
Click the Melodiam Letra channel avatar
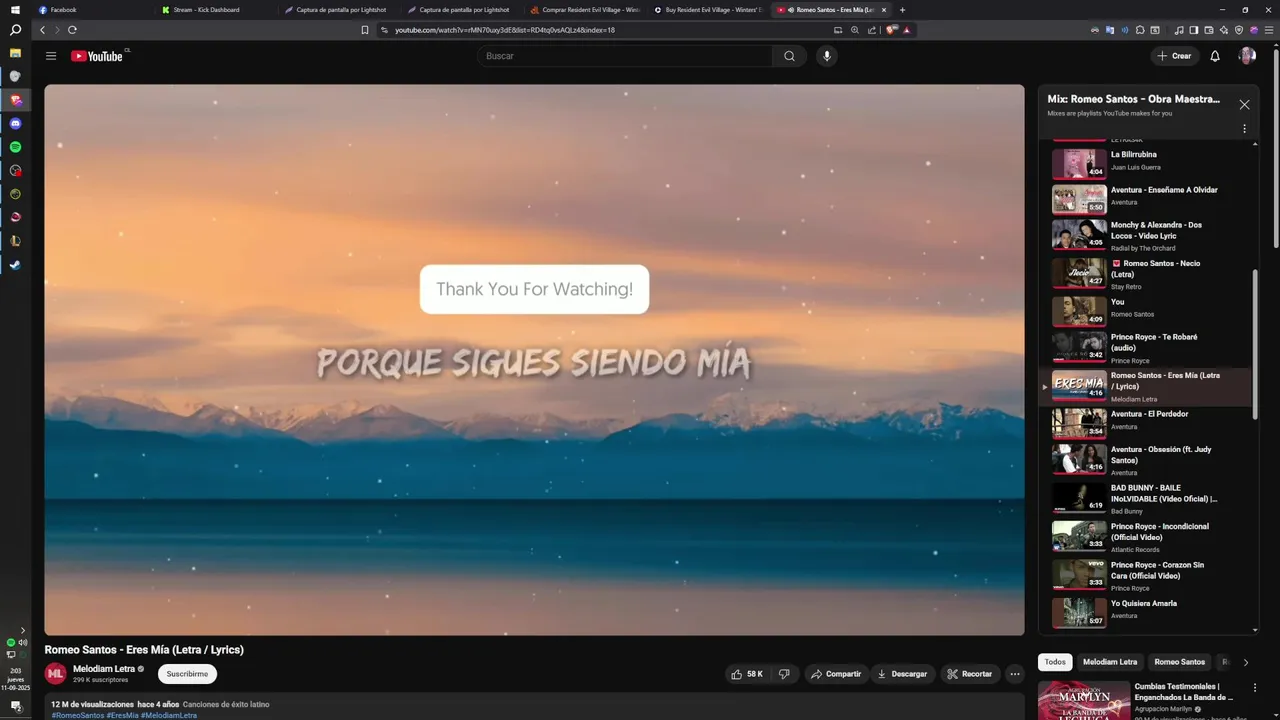[55, 674]
